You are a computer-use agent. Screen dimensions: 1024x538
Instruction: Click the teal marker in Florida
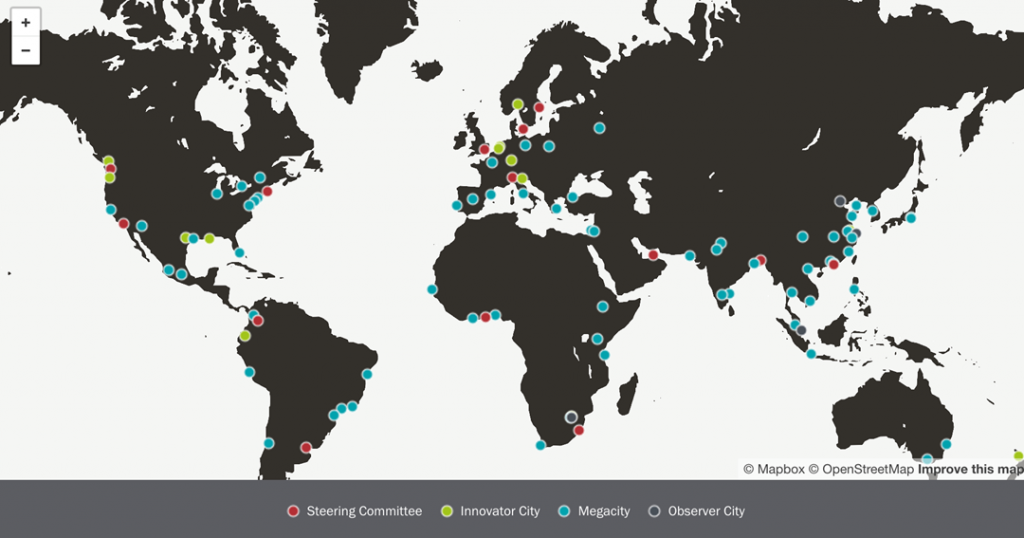pyautogui.click(x=240, y=253)
